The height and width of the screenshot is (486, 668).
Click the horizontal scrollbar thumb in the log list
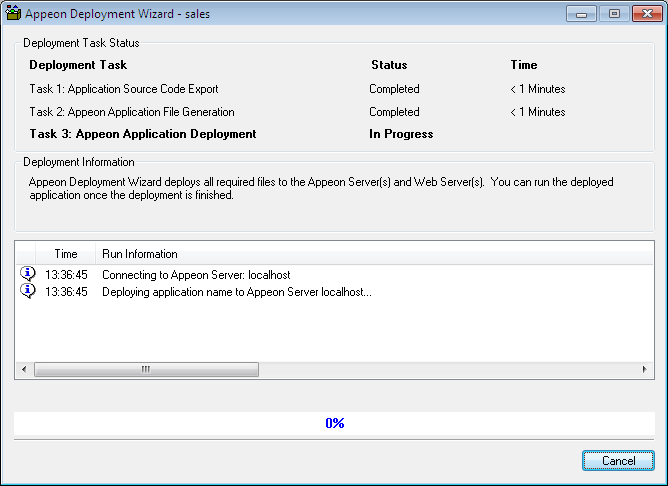pyautogui.click(x=146, y=369)
